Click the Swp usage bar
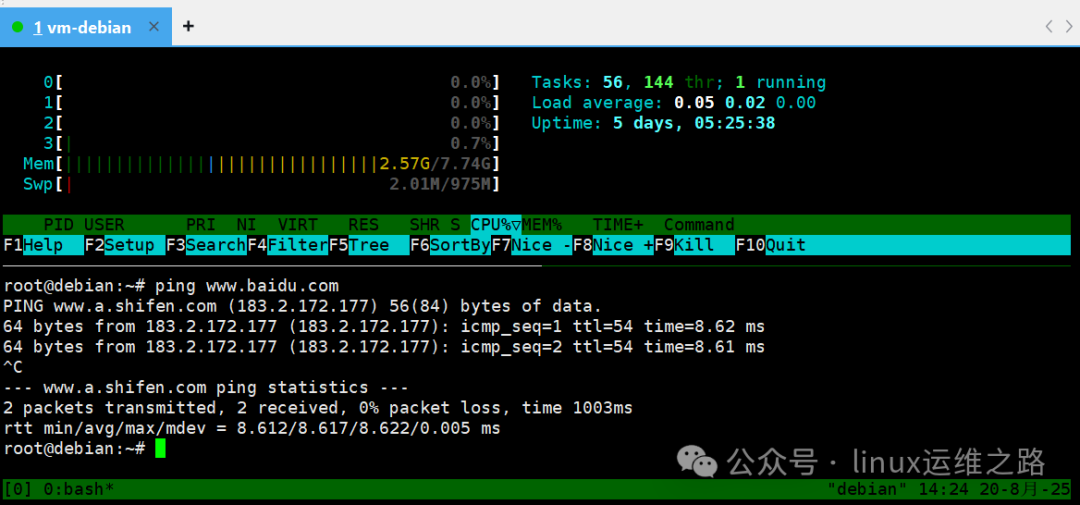The image size is (1080, 505). pyautogui.click(x=261, y=185)
